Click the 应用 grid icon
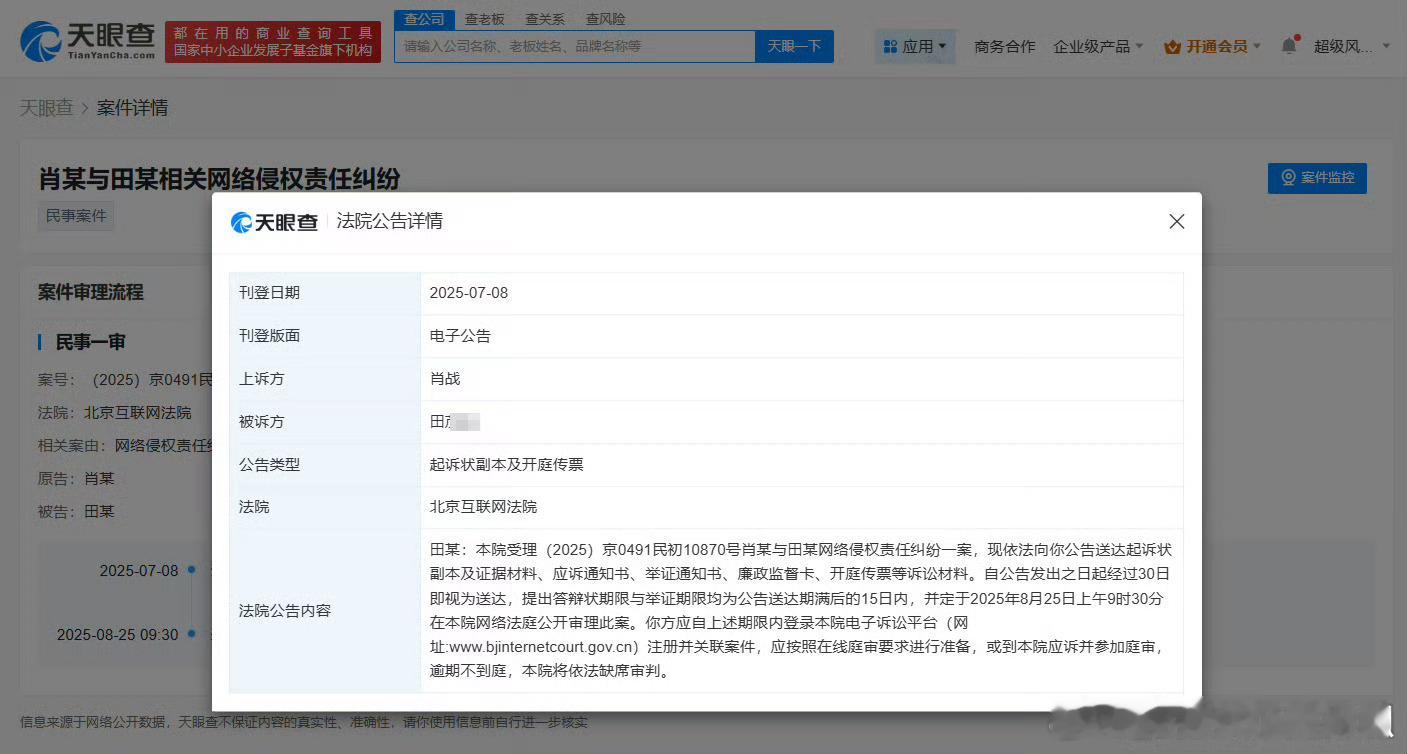Viewport: 1407px width, 754px height. click(x=890, y=46)
